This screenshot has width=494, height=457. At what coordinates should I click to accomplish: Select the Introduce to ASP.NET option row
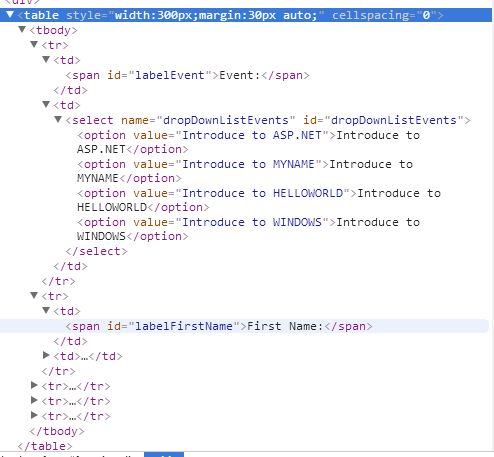pos(248,142)
